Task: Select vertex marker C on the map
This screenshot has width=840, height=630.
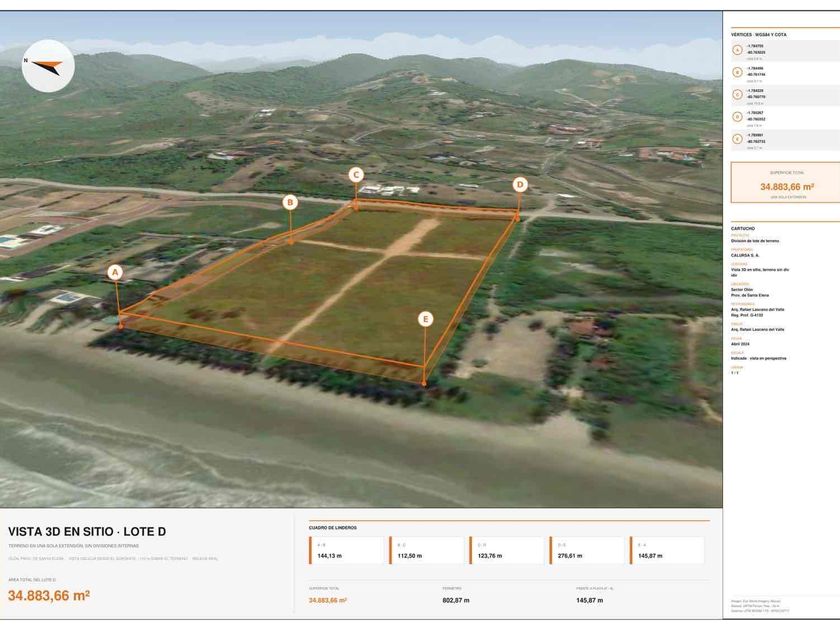Action: pyautogui.click(x=356, y=175)
